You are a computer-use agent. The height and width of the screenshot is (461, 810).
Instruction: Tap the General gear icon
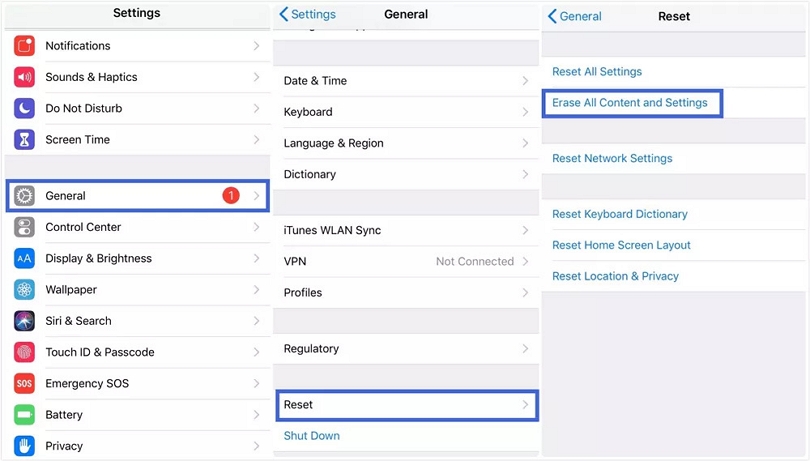(x=24, y=196)
